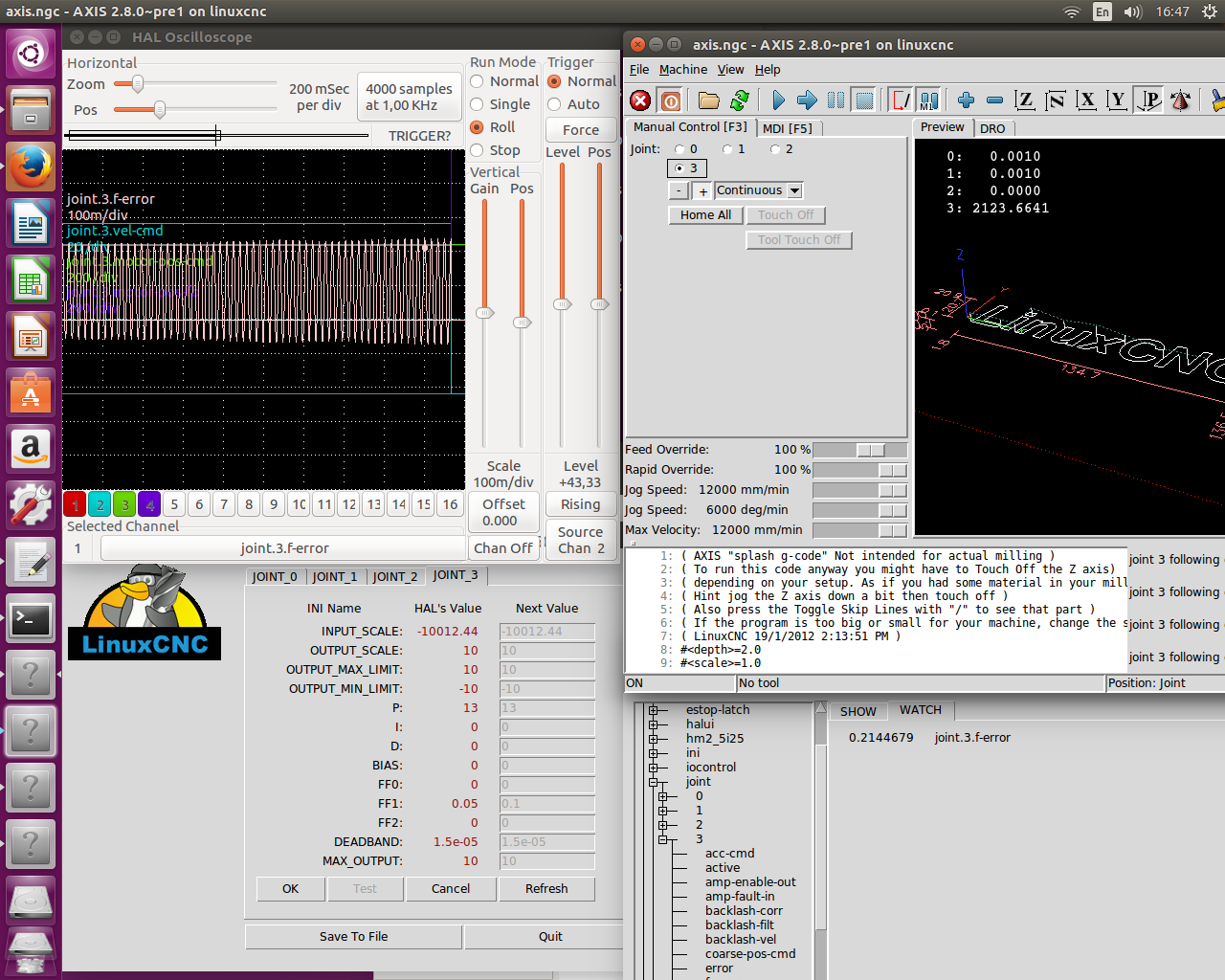Image resolution: width=1225 pixels, height=980 pixels.
Task: Select JOINT_0 calibration tab
Action: coord(275,576)
